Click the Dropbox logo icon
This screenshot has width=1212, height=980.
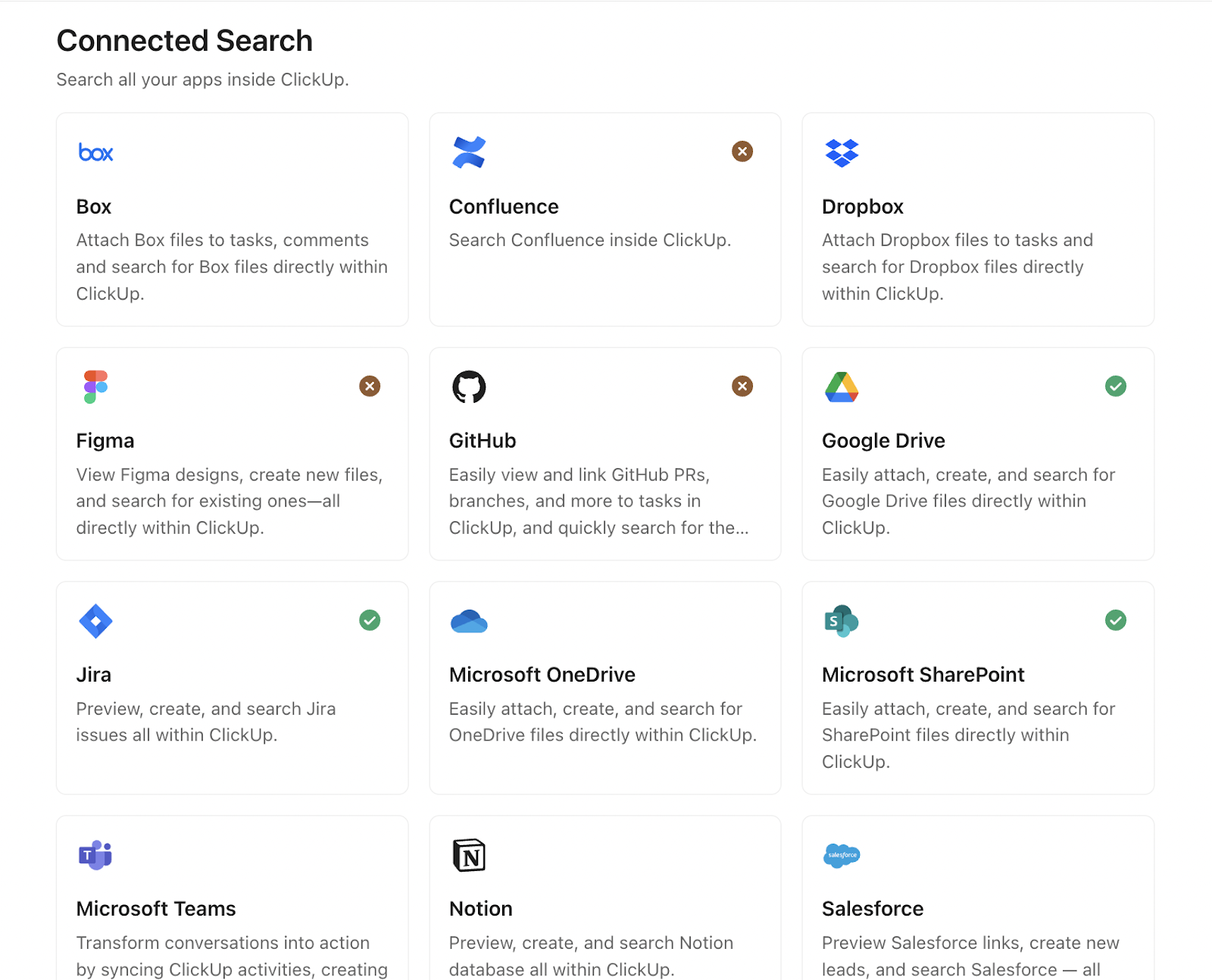pyautogui.click(x=842, y=151)
